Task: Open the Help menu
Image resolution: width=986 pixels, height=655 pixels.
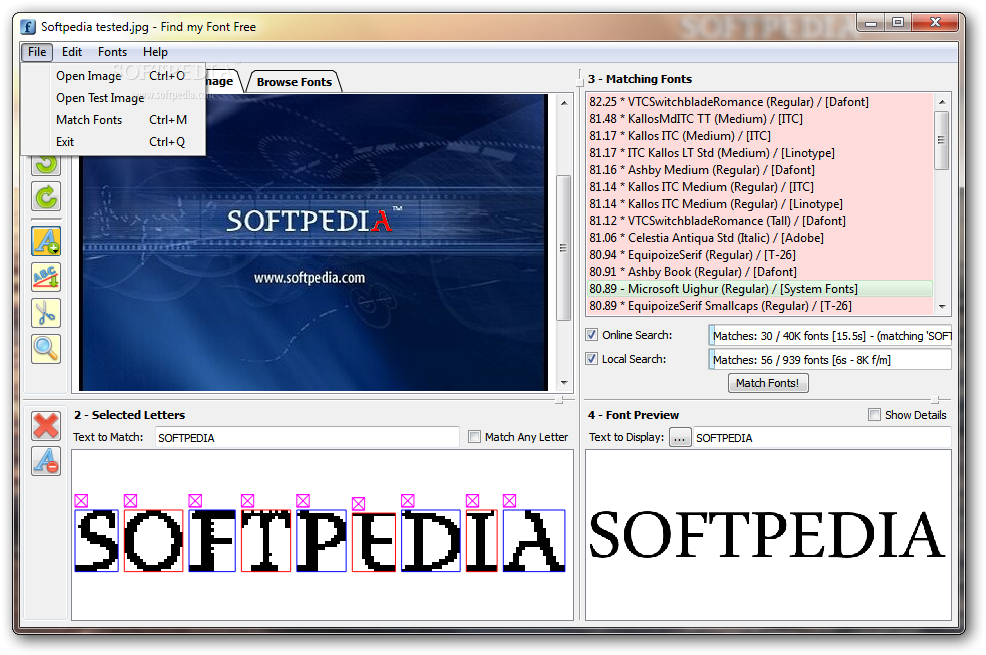Action: 155,52
